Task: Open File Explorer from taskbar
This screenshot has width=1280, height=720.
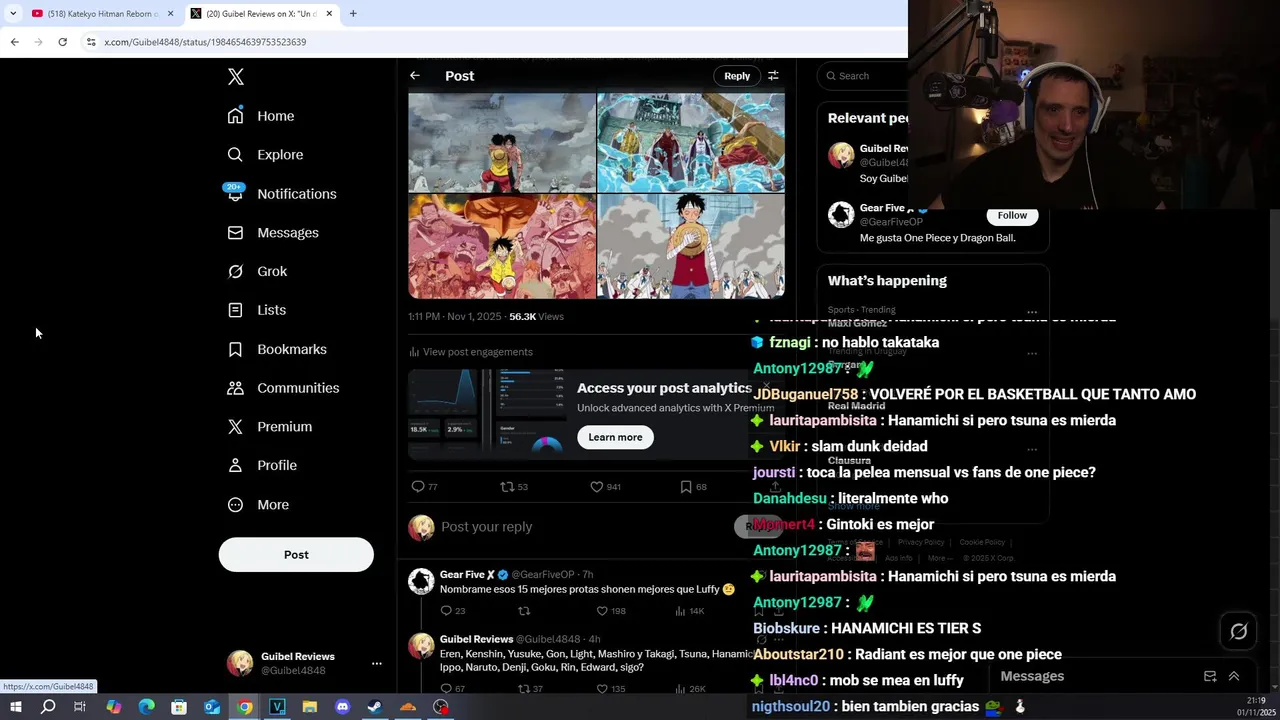Action: tap(310, 707)
